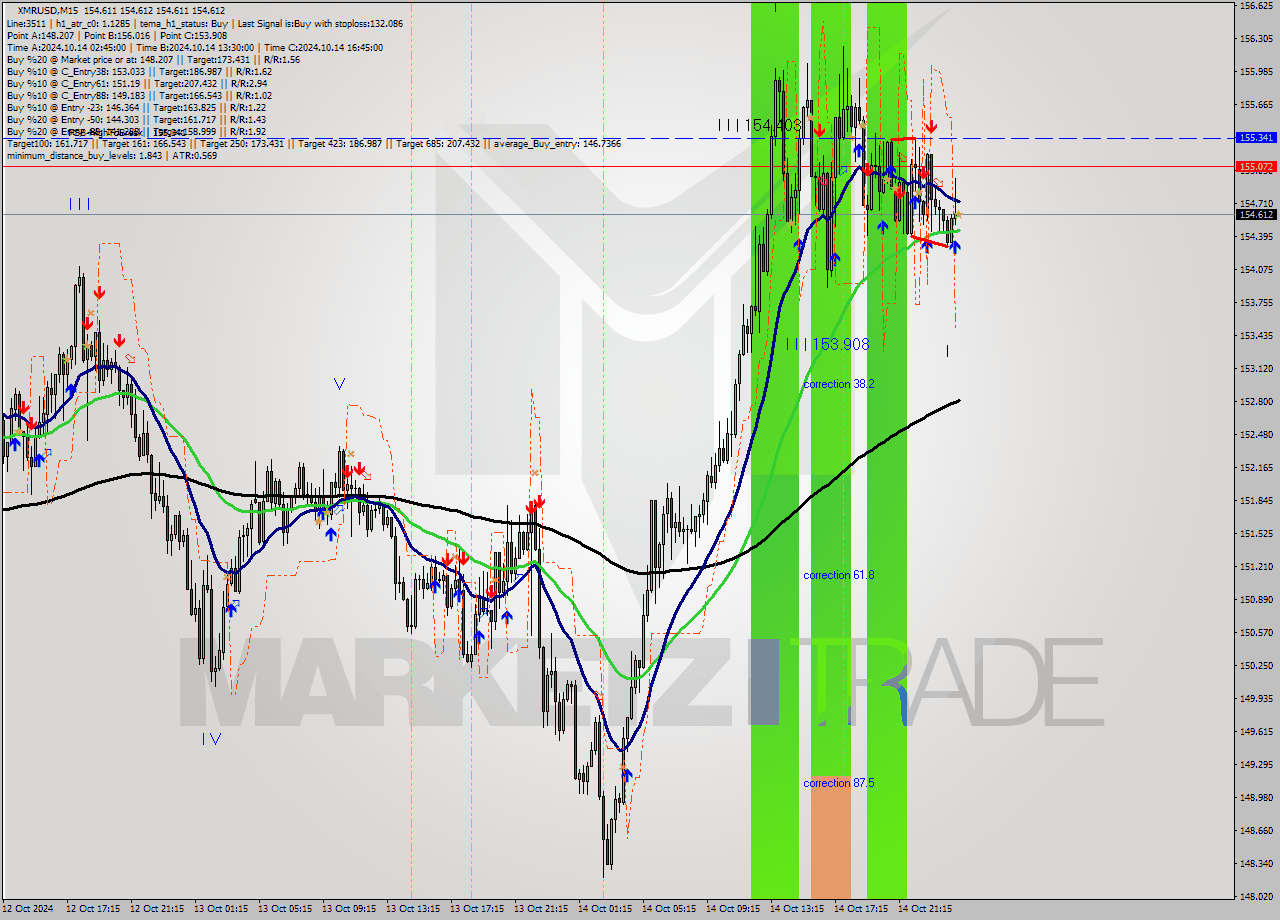Click the 148.340 price axis label

click(x=1256, y=864)
